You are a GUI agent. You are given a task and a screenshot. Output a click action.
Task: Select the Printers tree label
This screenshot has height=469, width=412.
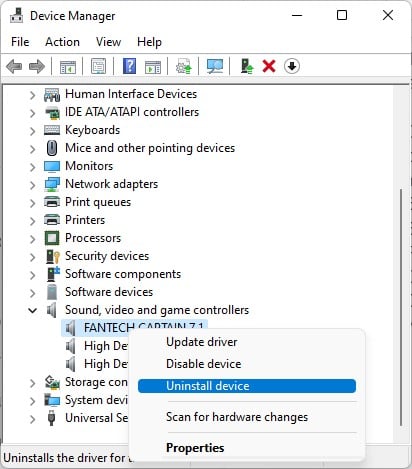click(x=85, y=220)
